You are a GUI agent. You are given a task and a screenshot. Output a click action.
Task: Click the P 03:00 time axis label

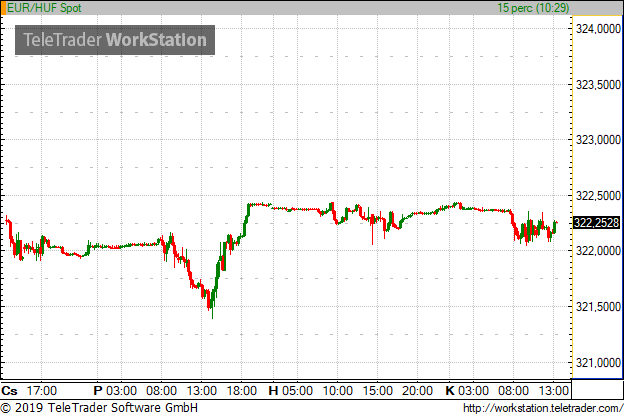coord(115,390)
